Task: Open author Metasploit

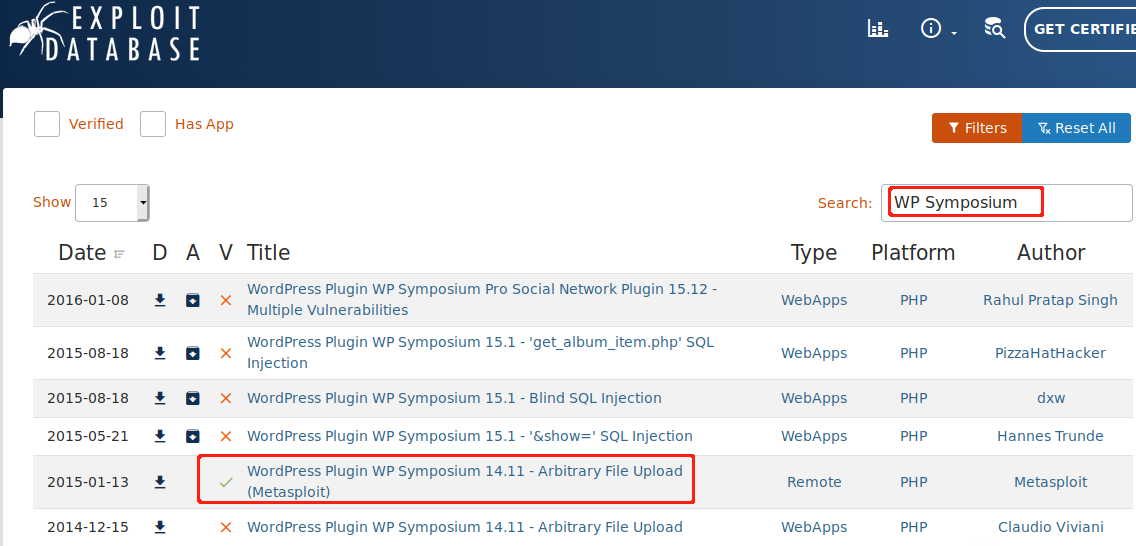Action: tap(1050, 482)
